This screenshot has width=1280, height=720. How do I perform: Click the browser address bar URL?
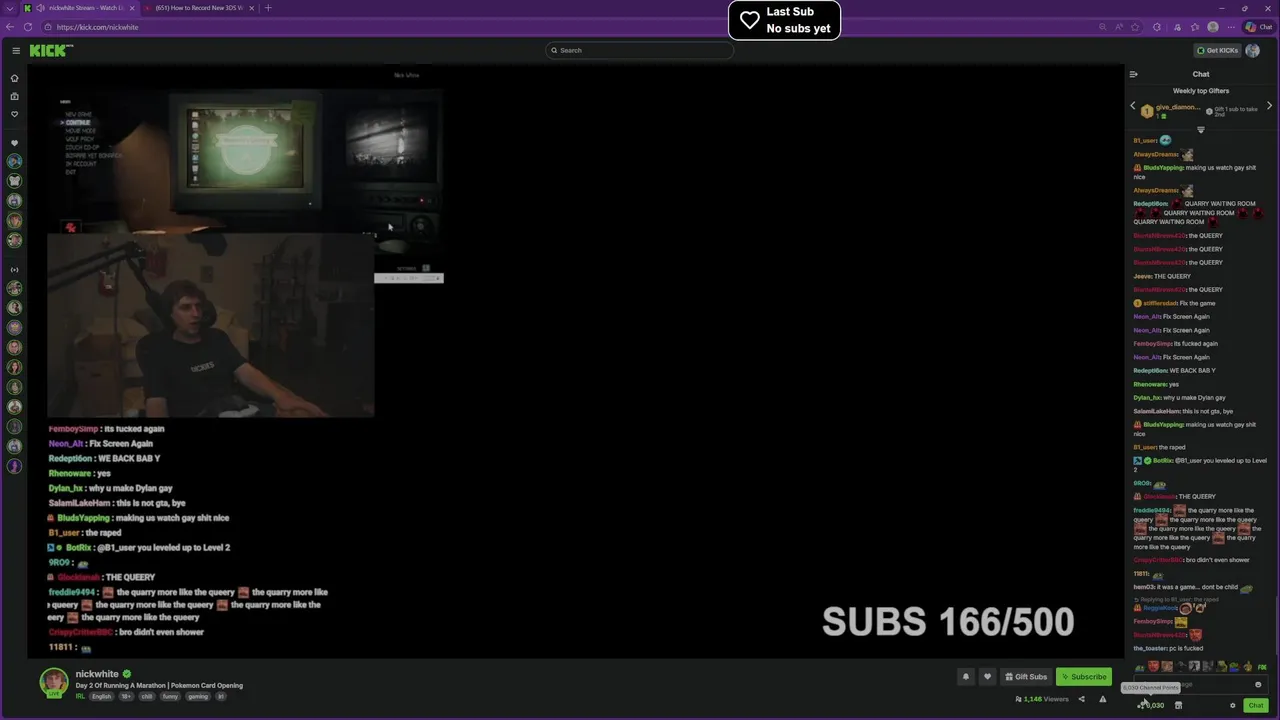click(97, 27)
